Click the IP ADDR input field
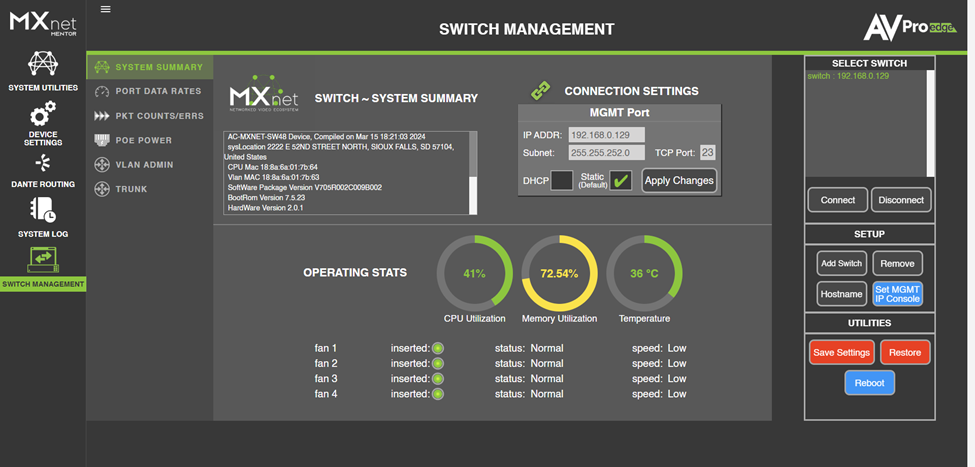Viewport: 975px width, 467px height. click(x=606, y=135)
